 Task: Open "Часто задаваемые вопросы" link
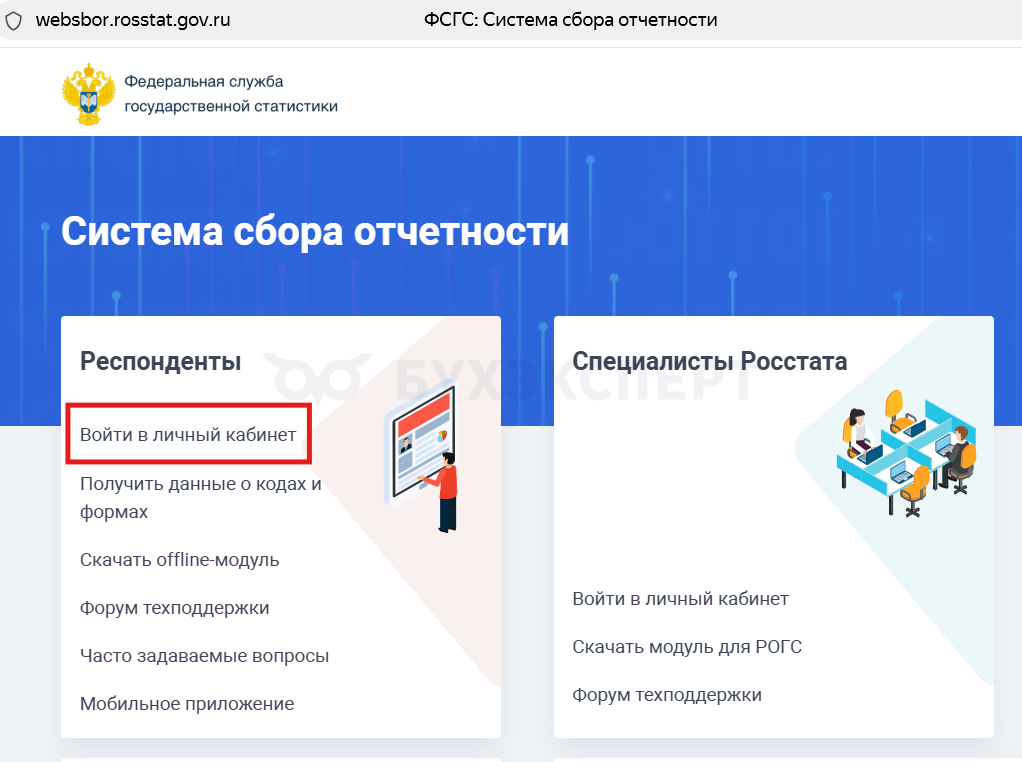coord(204,656)
